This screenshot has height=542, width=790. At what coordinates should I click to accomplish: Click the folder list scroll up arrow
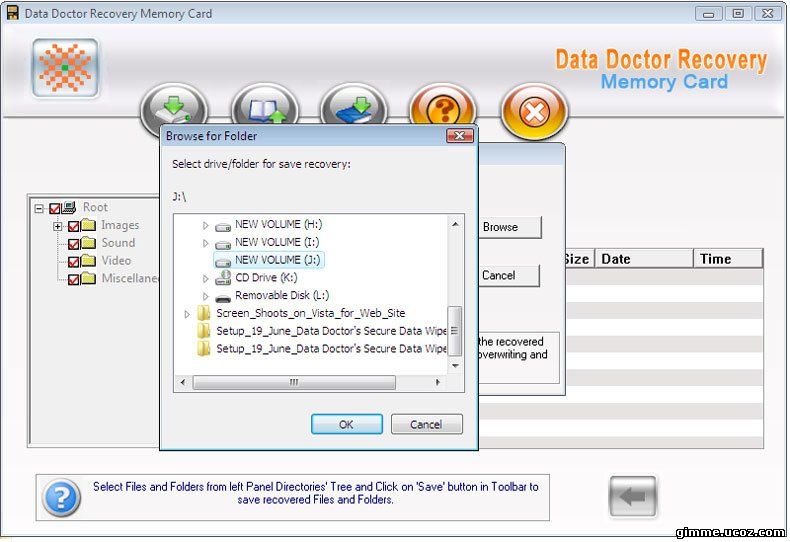click(455, 224)
